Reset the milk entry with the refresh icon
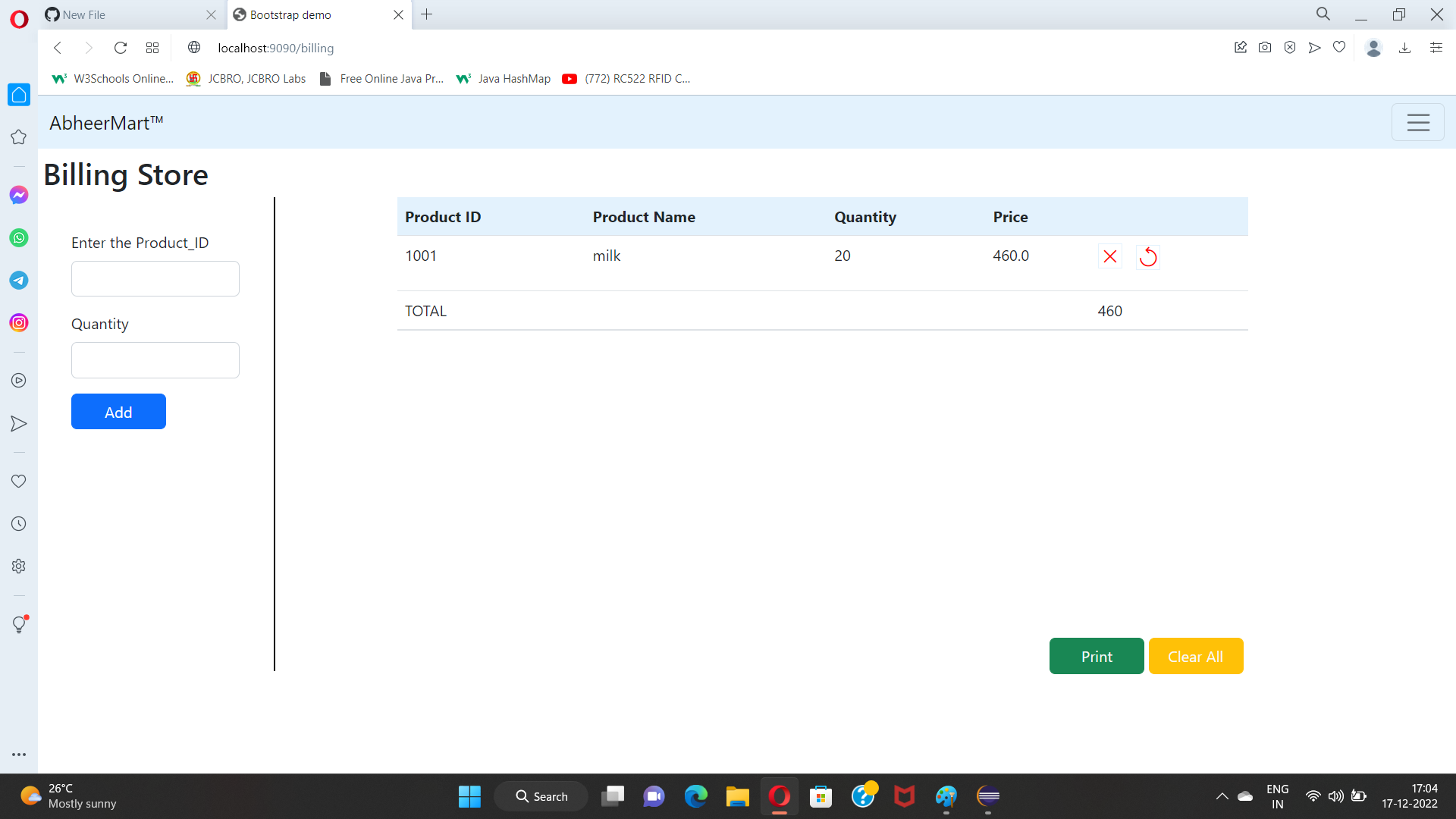The width and height of the screenshot is (1456, 819). [x=1148, y=256]
